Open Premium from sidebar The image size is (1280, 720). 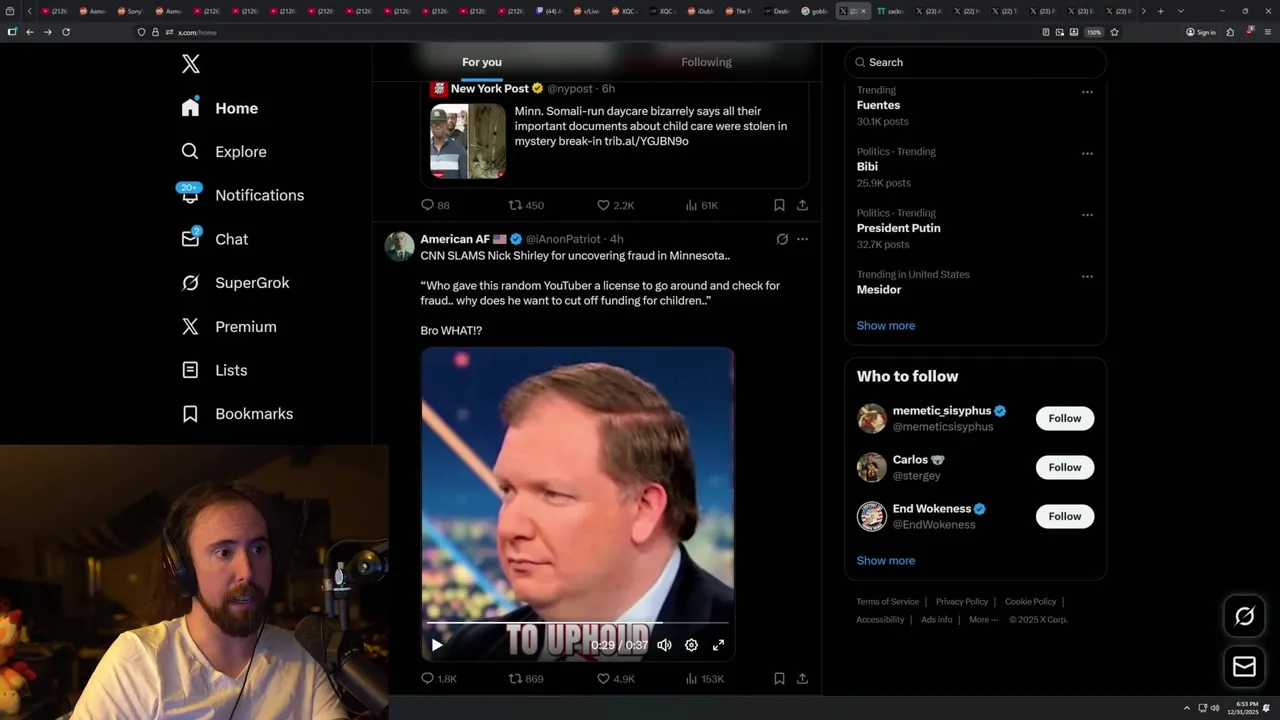pos(228,326)
